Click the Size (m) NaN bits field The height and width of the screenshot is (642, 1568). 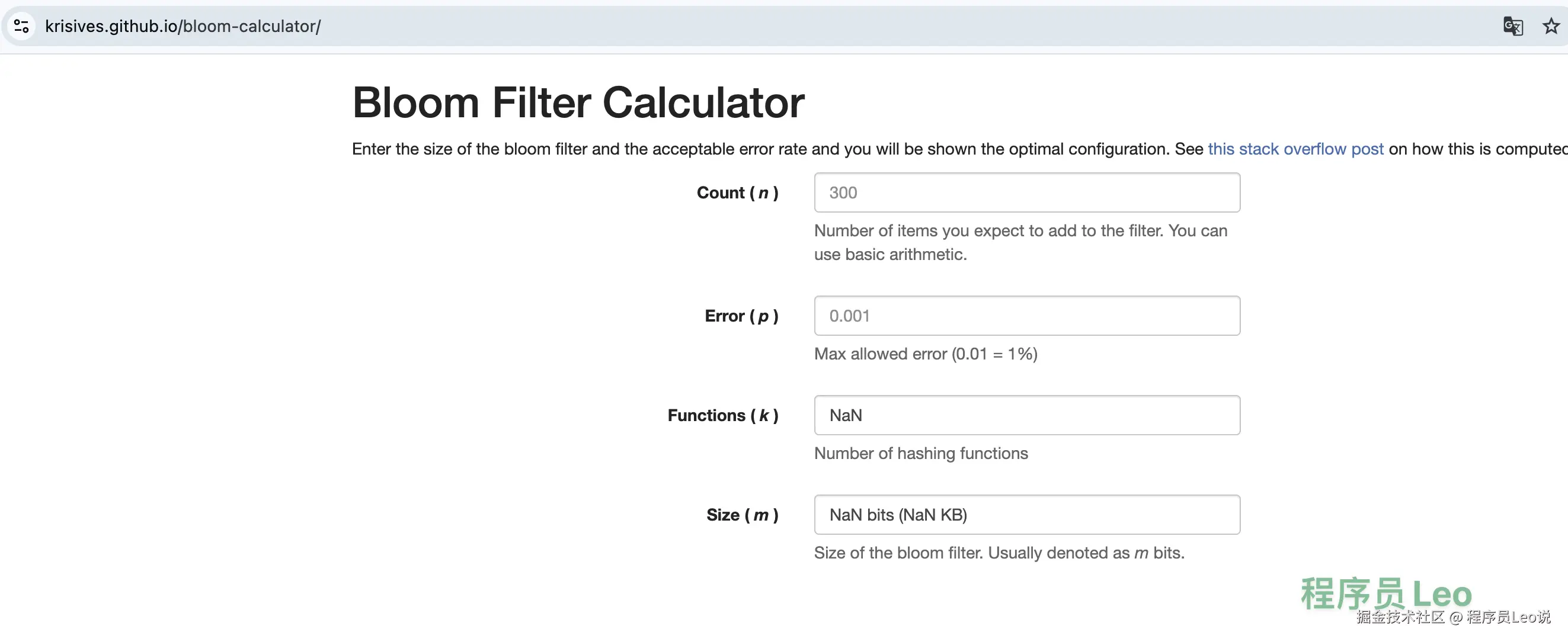[1026, 515]
